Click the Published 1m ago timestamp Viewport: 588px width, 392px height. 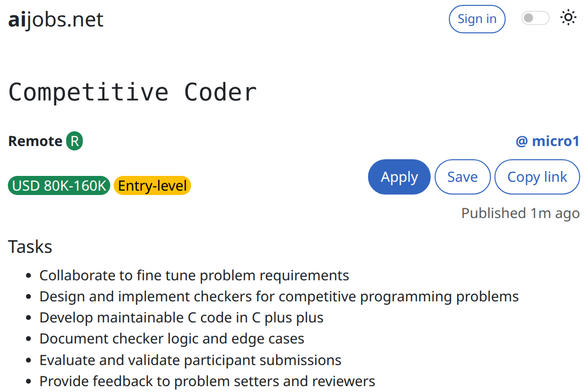coord(520,213)
